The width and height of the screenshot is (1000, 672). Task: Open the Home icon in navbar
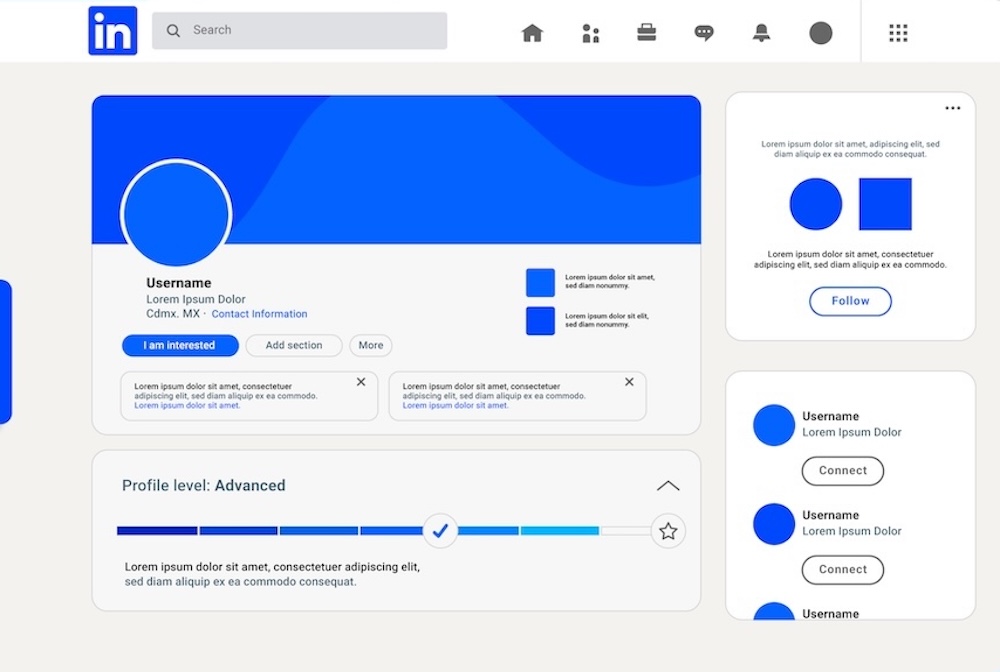[532, 33]
